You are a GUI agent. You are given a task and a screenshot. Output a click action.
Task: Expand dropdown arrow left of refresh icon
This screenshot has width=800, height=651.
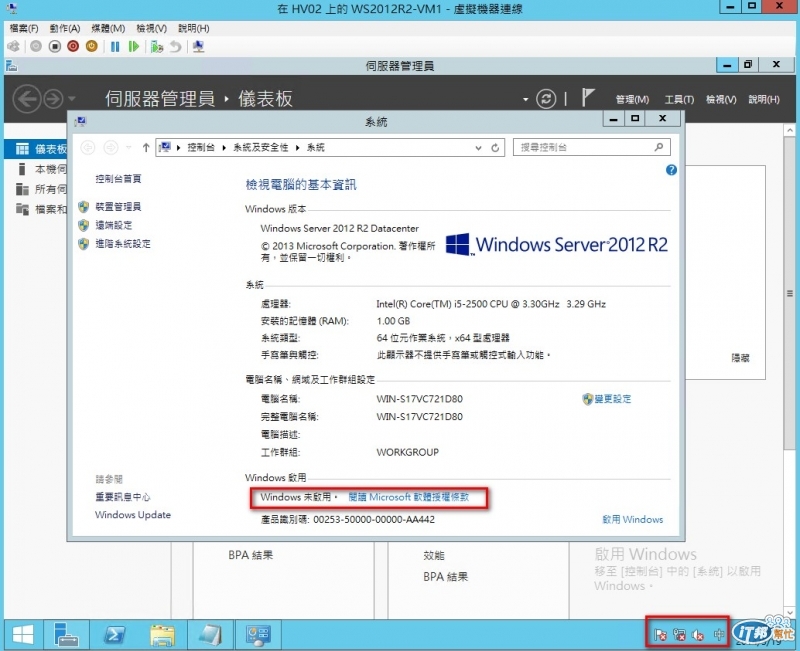click(x=526, y=99)
